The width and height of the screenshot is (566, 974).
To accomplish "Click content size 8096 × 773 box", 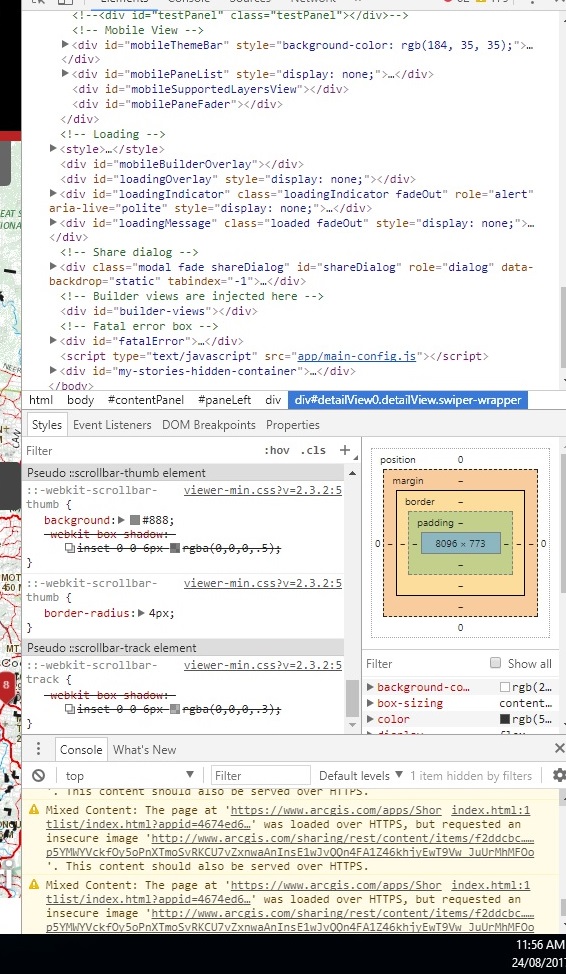I will (460, 543).
